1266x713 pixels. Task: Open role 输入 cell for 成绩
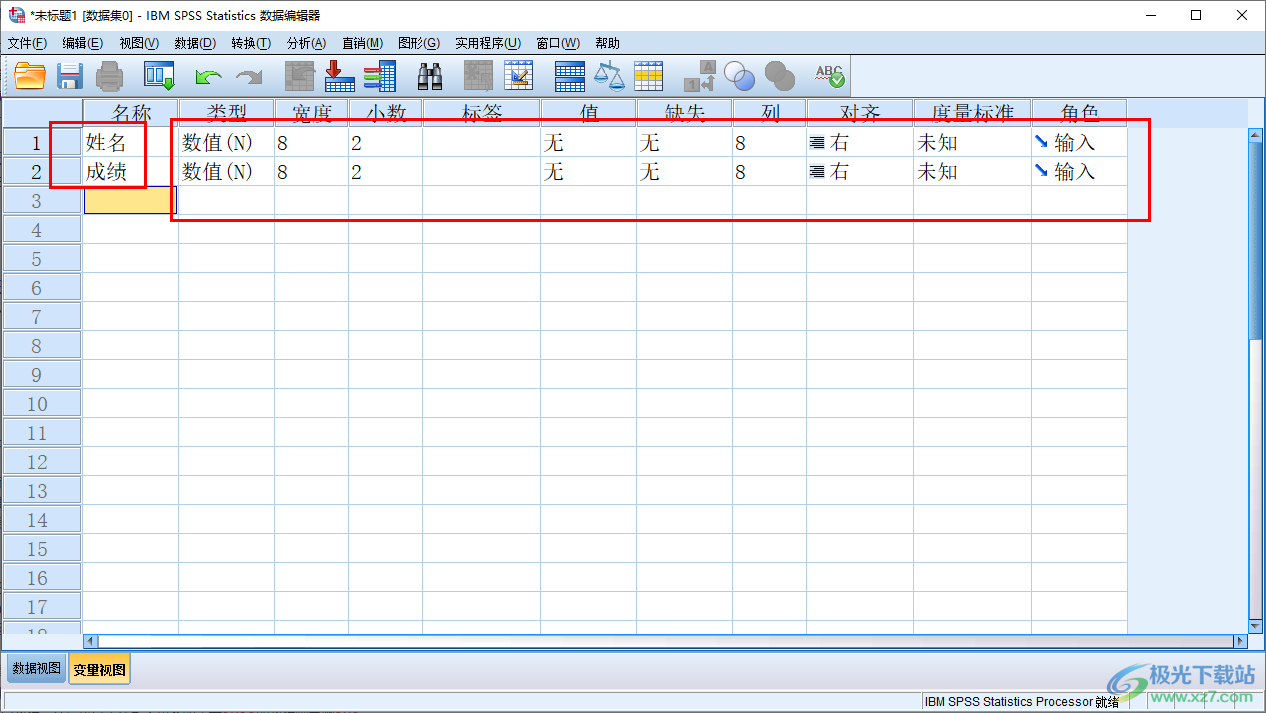coord(1079,172)
